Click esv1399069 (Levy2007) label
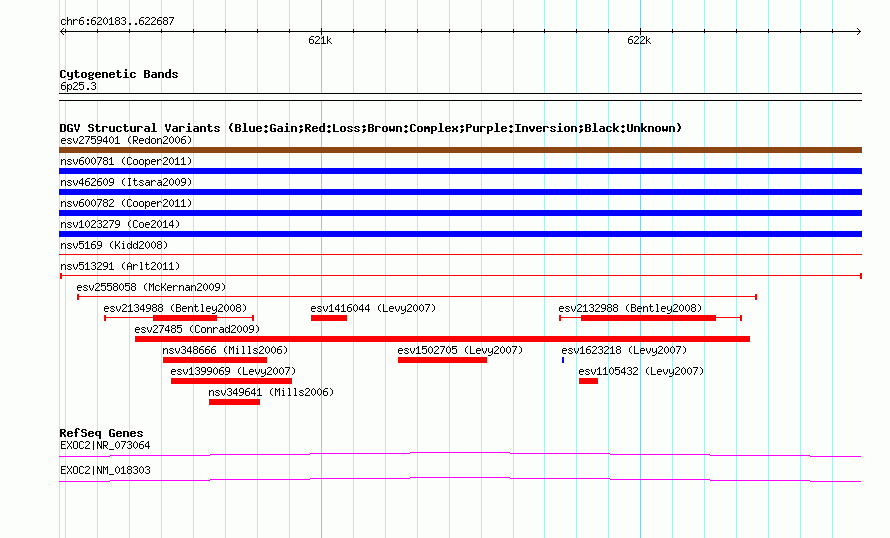This screenshot has width=890, height=538. tap(233, 371)
